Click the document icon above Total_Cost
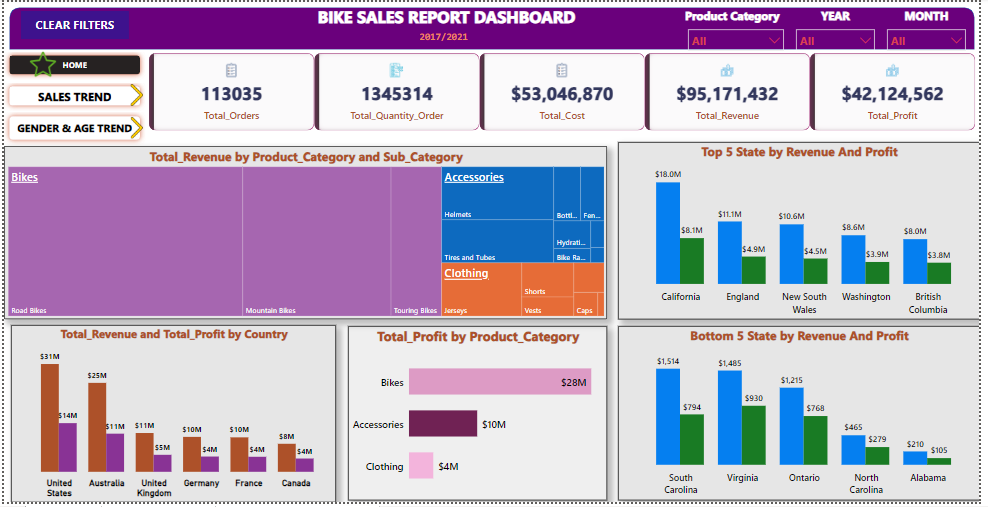The image size is (988, 507). (x=562, y=71)
